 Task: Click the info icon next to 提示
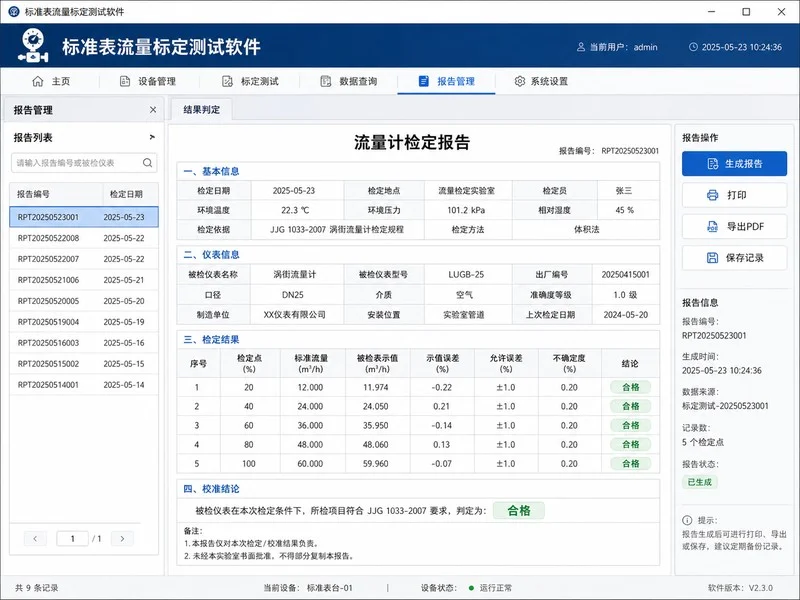click(x=687, y=520)
